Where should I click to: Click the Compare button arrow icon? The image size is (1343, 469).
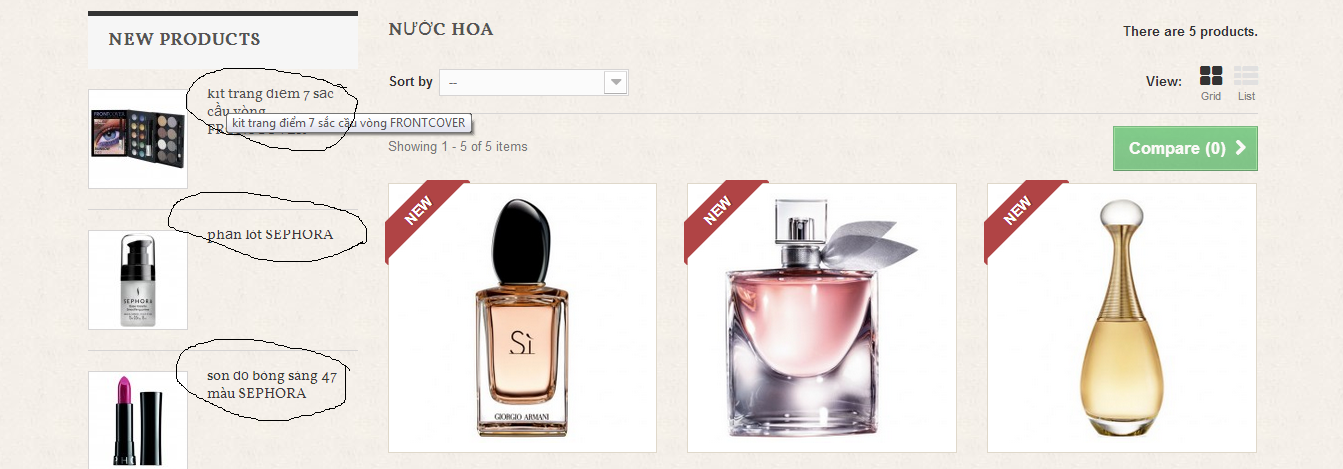tap(1241, 148)
